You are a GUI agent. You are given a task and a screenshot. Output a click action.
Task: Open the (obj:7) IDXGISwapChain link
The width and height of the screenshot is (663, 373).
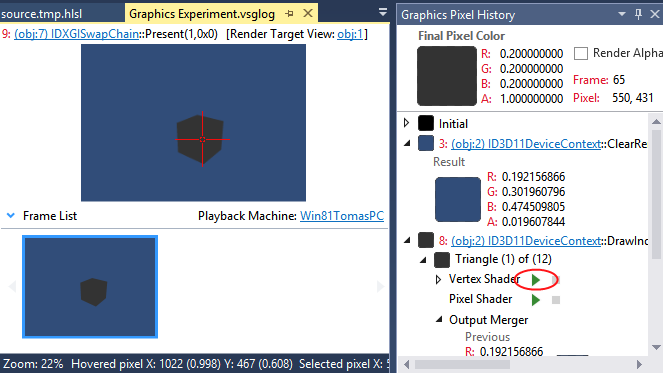[77, 34]
